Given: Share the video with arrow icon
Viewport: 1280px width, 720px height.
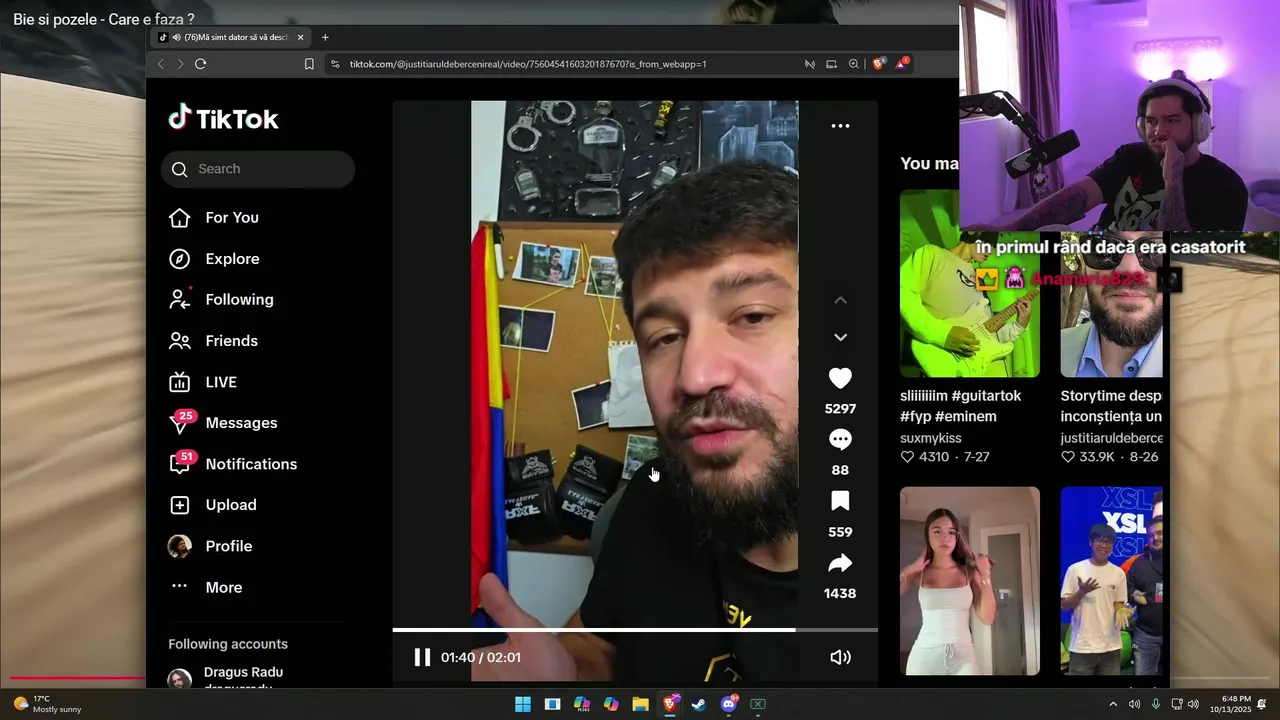Looking at the screenshot, I should (x=840, y=563).
